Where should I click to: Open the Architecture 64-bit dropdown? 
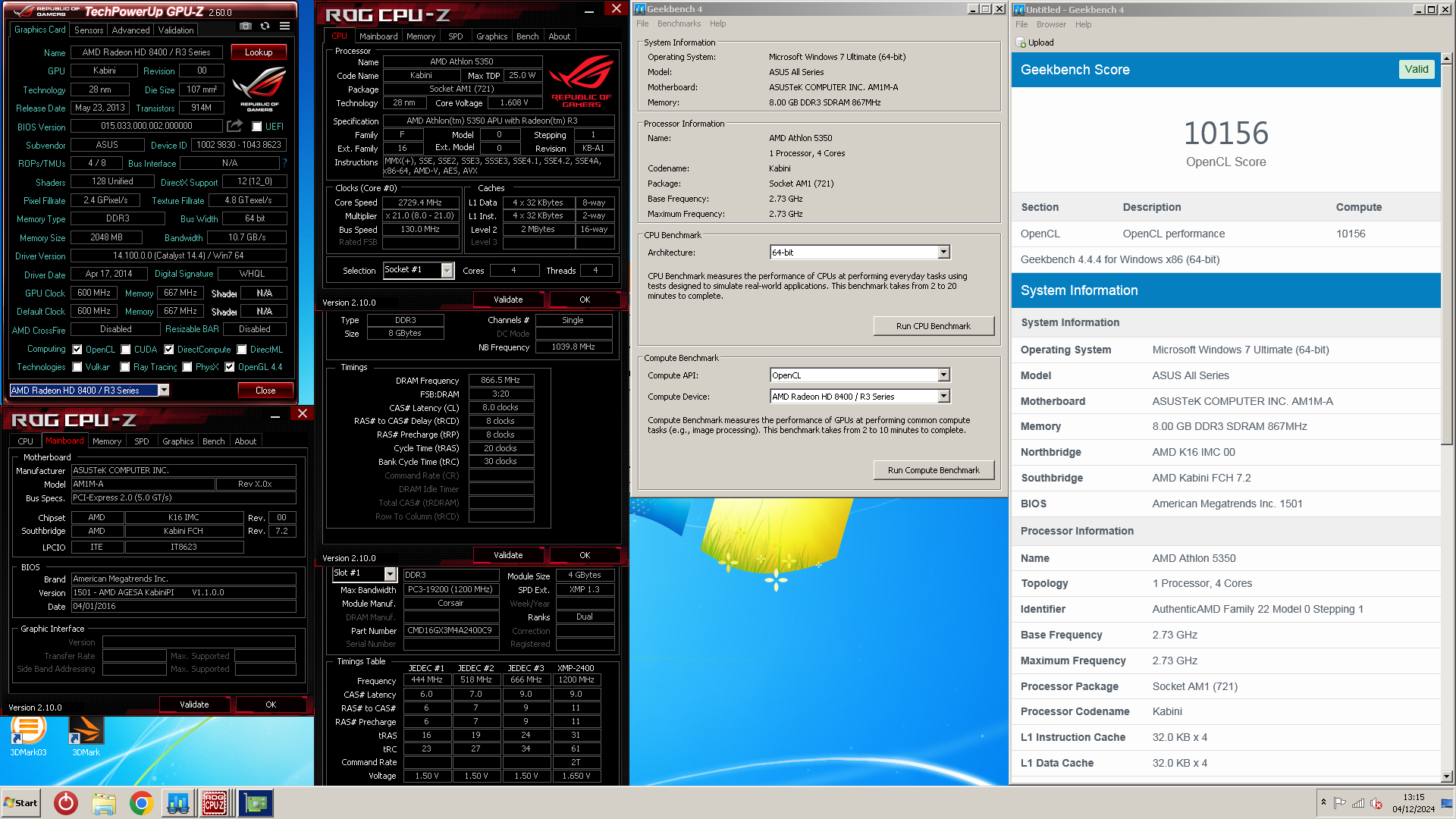pyautogui.click(x=944, y=253)
